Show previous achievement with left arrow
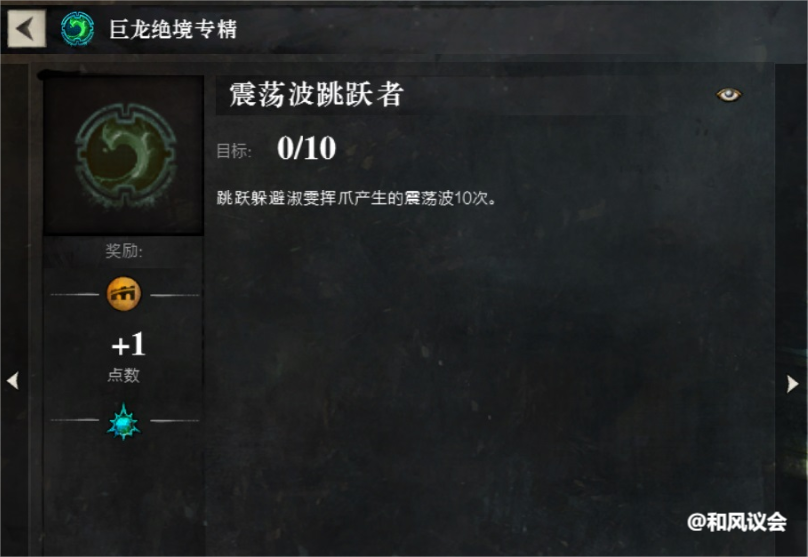Viewport: 808px width, 557px height. coord(13,381)
